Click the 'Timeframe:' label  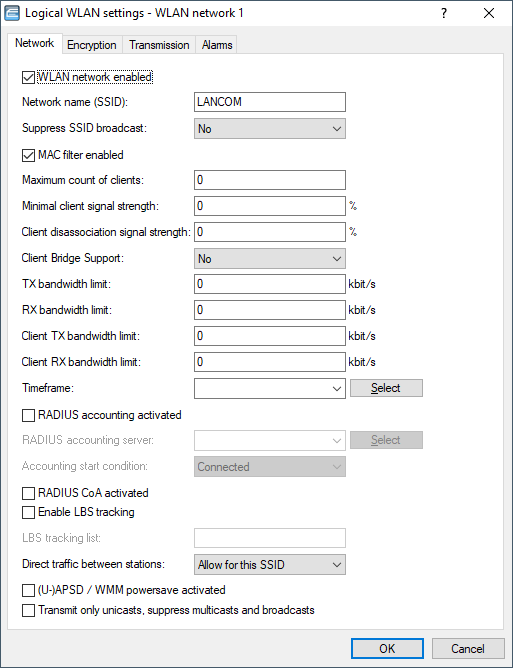[48, 388]
